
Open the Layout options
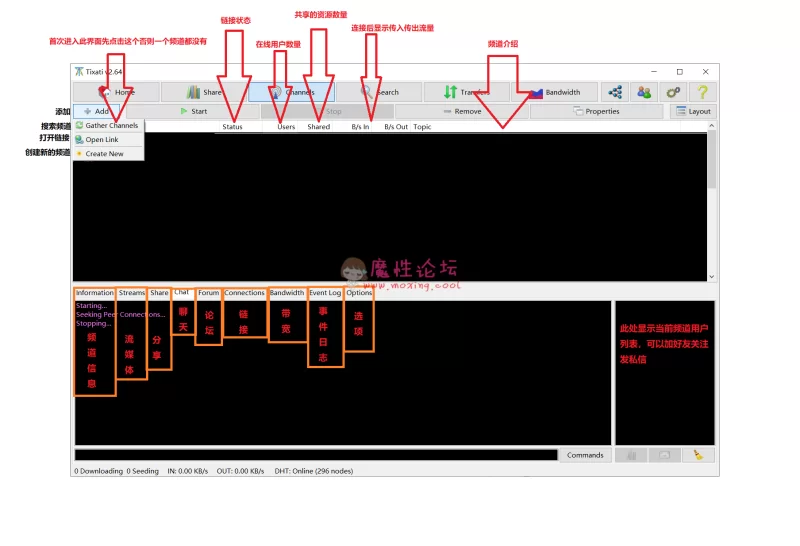(x=693, y=111)
